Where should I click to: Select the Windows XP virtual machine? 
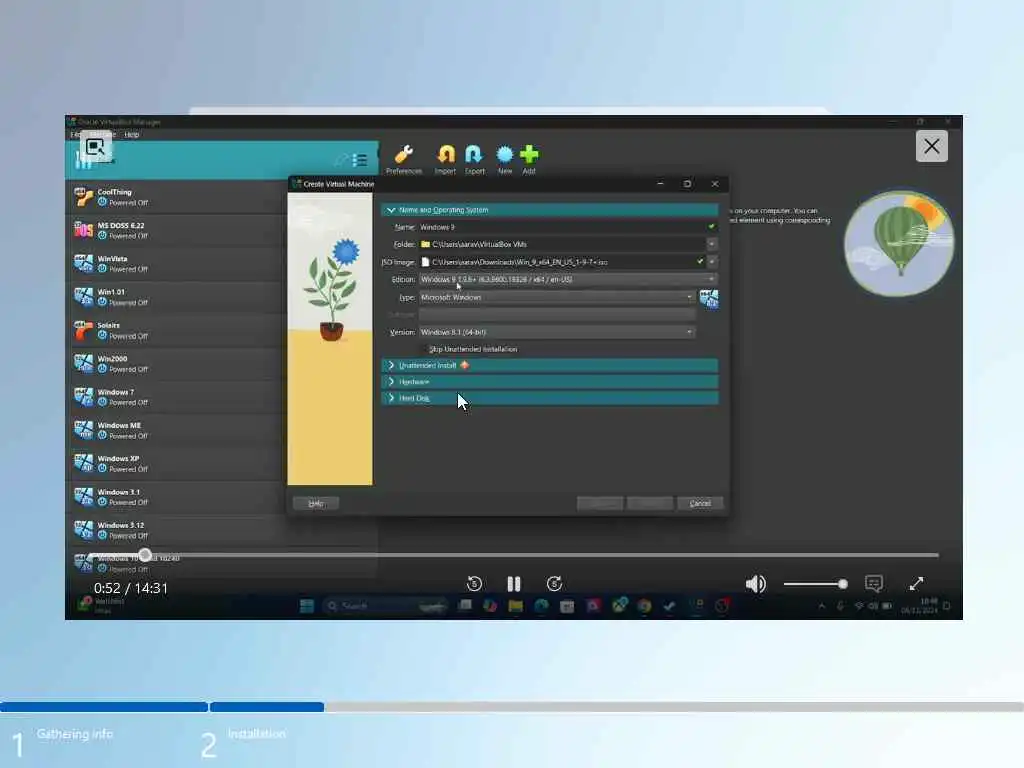click(x=176, y=464)
